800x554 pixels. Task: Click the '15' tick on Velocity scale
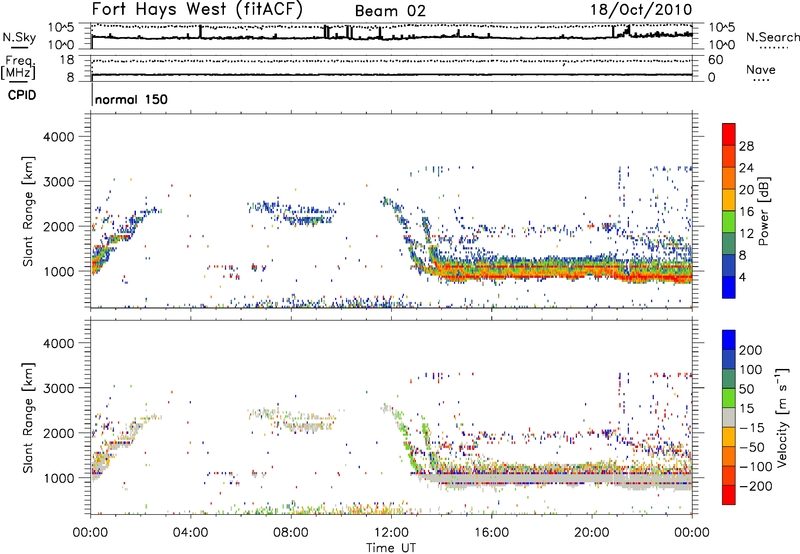point(745,408)
